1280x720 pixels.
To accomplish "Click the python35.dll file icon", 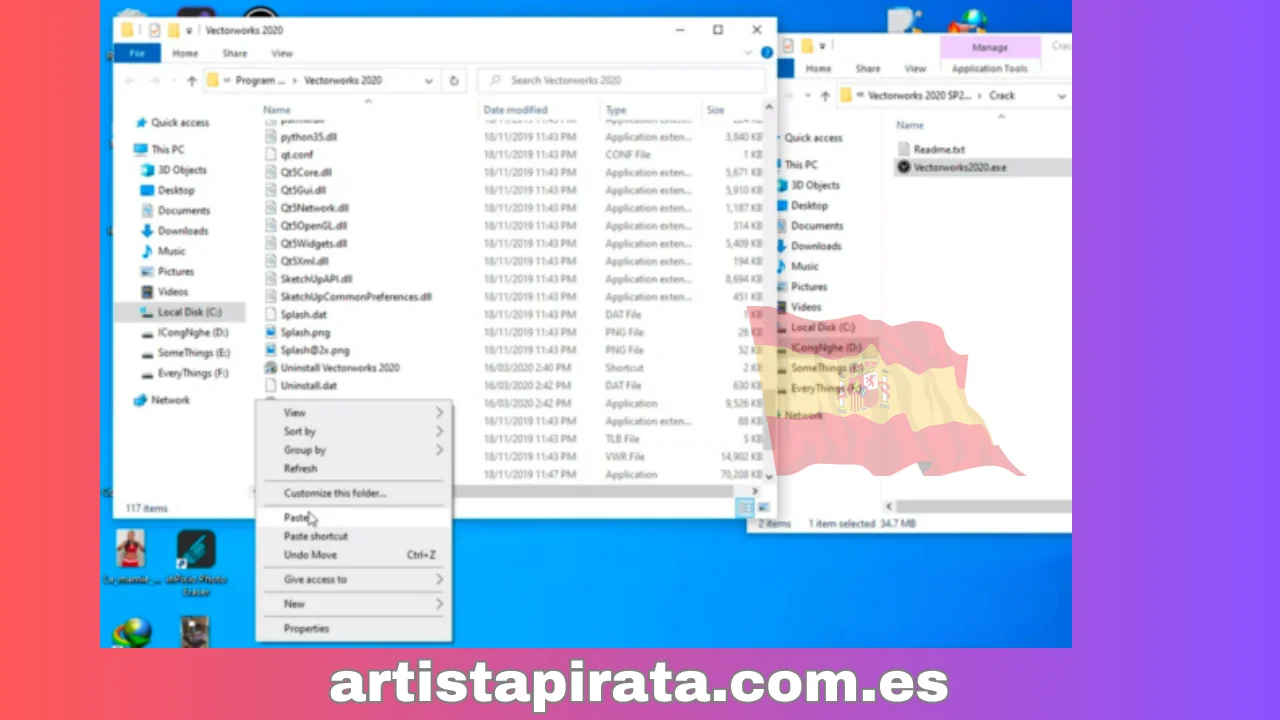I will (271, 137).
